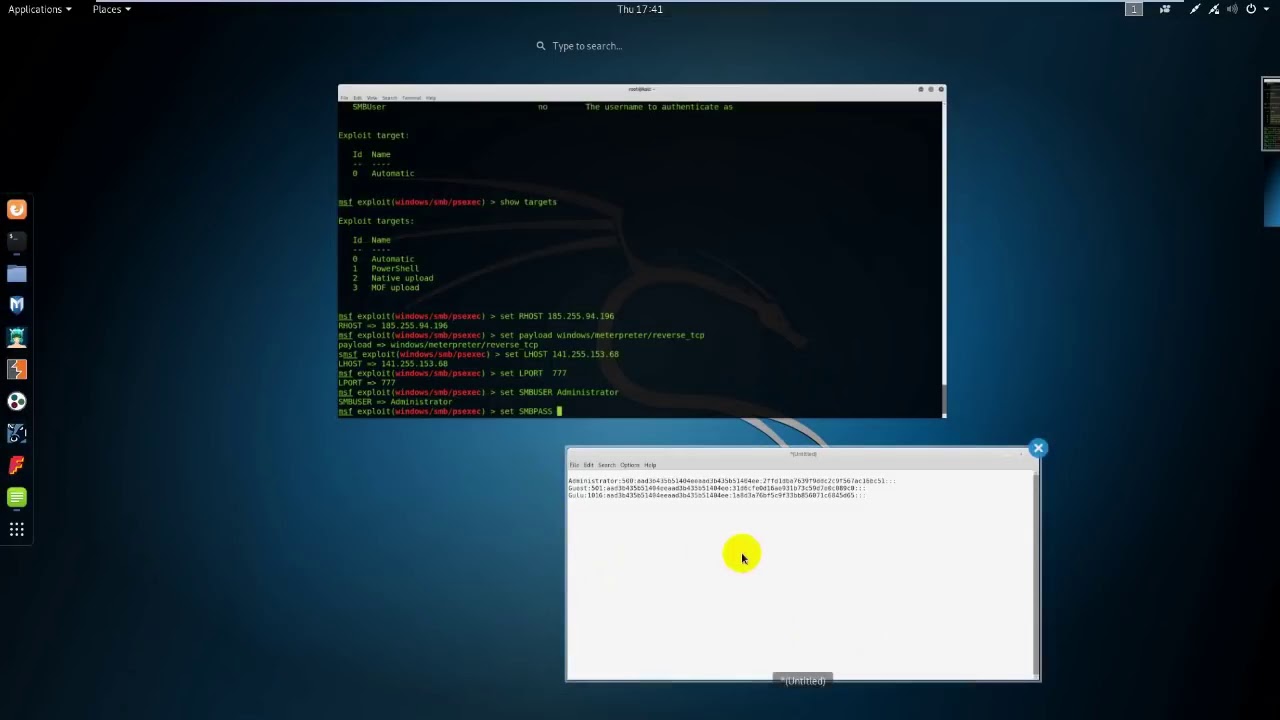Click the wired network connection icon
Image resolution: width=1280 pixels, height=720 pixels.
[1195, 9]
